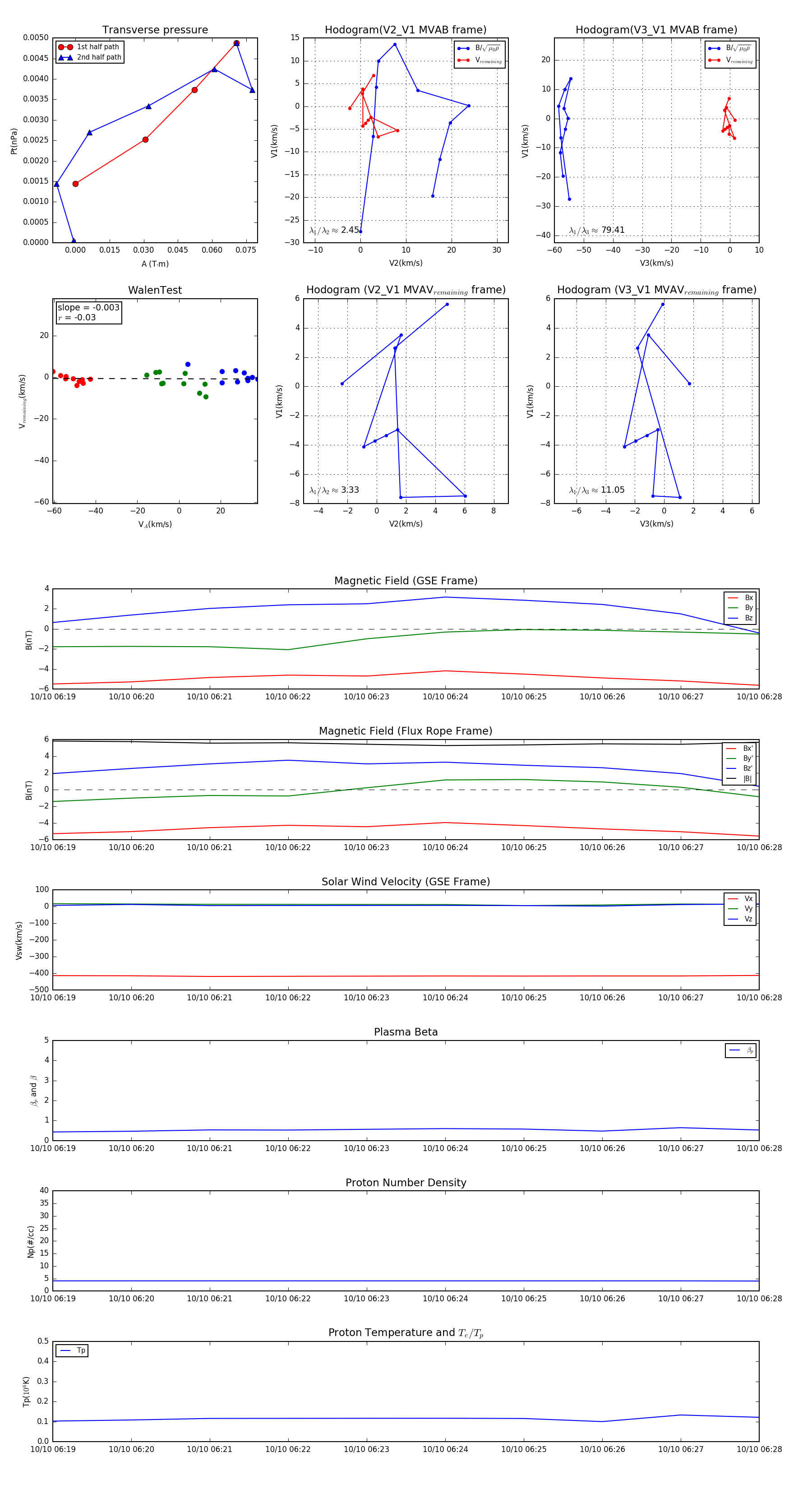The width and height of the screenshot is (812, 1489).
Task: Select the "1st half path" legend entry
Action: [x=89, y=47]
